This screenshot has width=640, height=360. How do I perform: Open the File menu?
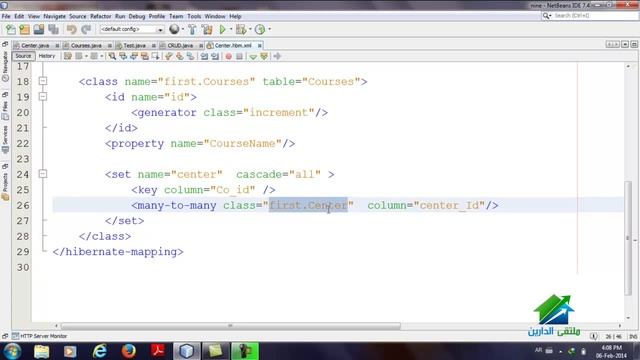point(6,16)
